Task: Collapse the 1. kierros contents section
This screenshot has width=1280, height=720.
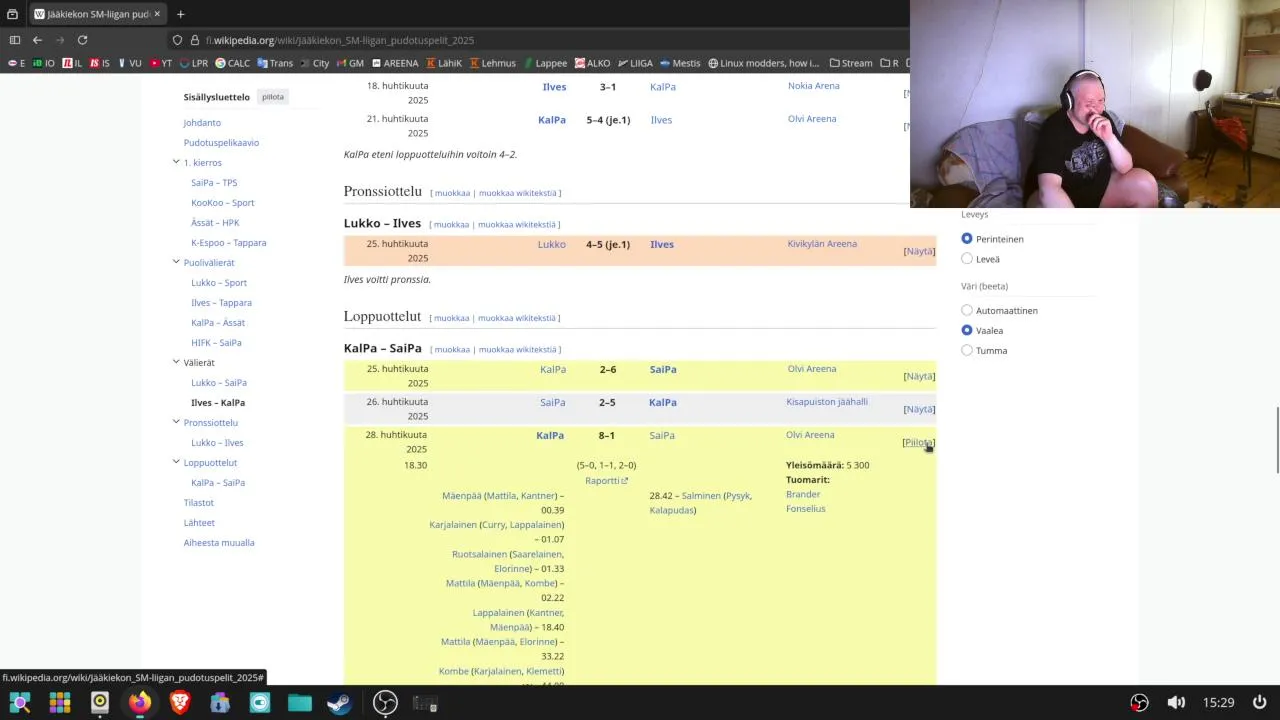Action: pos(176,162)
